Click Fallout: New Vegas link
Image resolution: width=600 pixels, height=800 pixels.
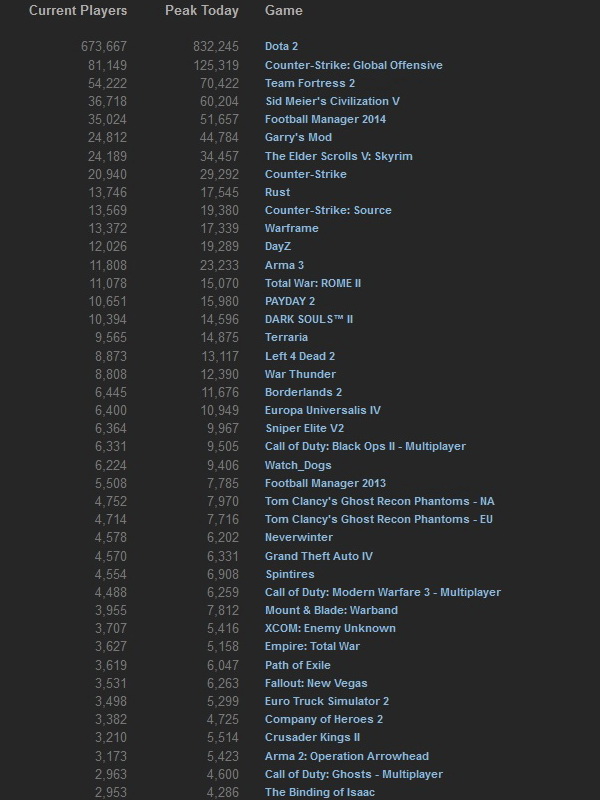pyautogui.click(x=316, y=683)
